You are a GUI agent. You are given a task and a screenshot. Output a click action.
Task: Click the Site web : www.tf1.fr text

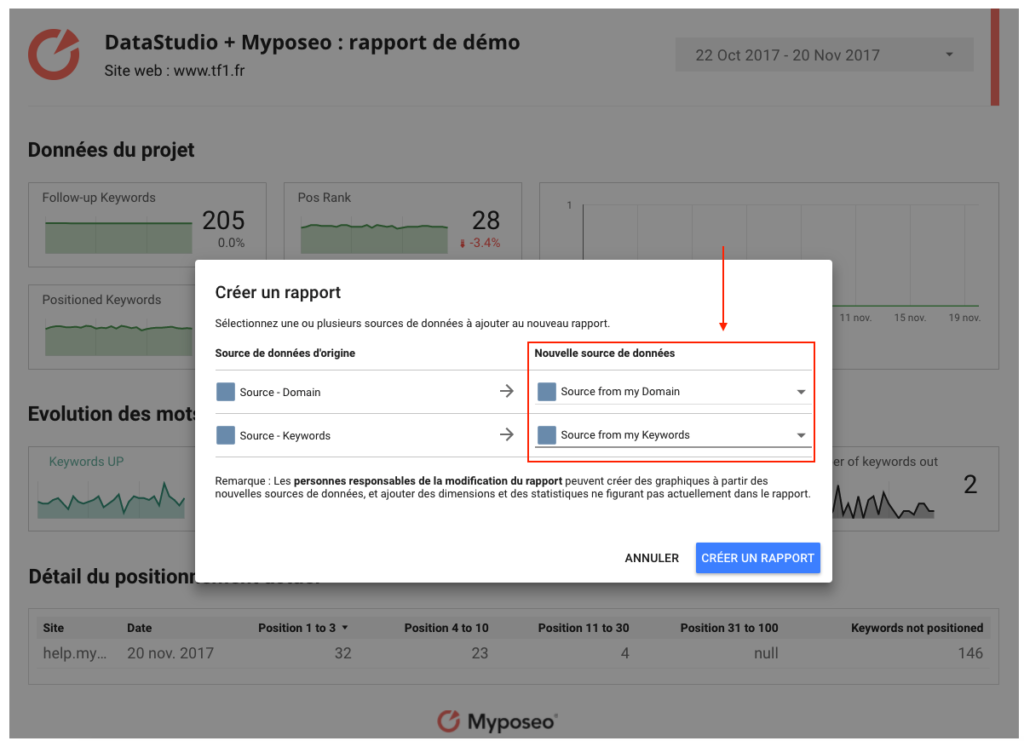pos(174,71)
